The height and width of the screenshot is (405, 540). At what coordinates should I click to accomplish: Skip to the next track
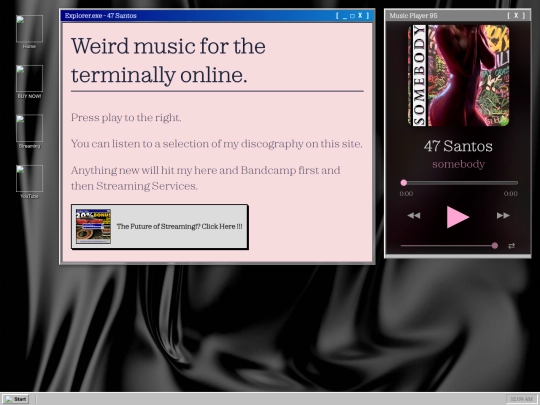(503, 216)
